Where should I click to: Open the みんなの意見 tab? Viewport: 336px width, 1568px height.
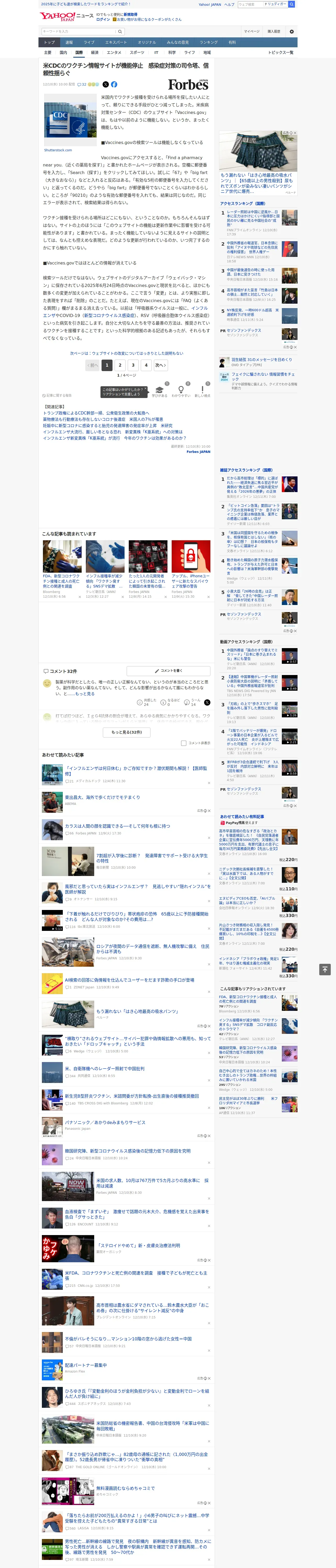(x=178, y=43)
